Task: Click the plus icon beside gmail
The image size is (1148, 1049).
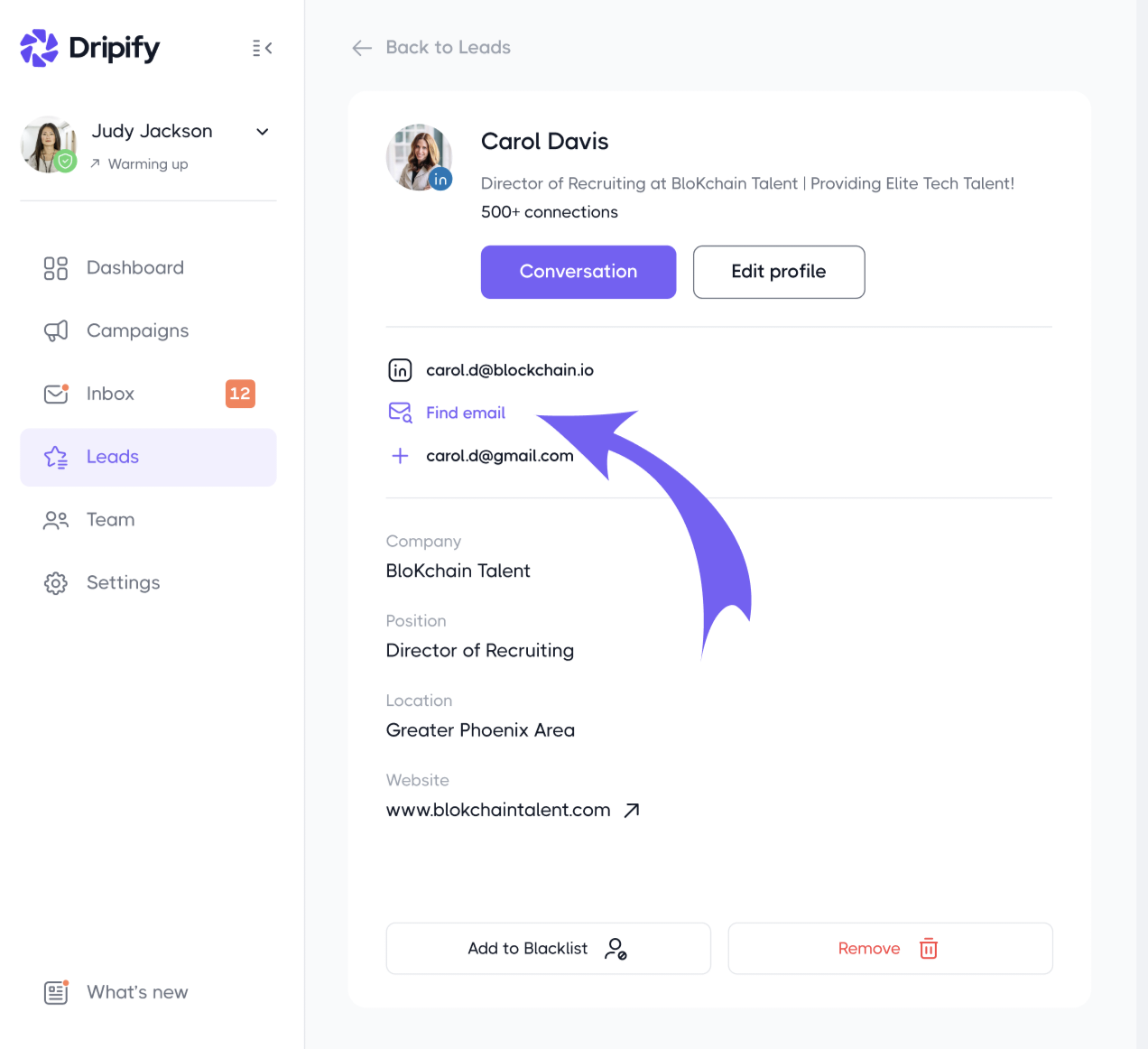Action: (400, 456)
